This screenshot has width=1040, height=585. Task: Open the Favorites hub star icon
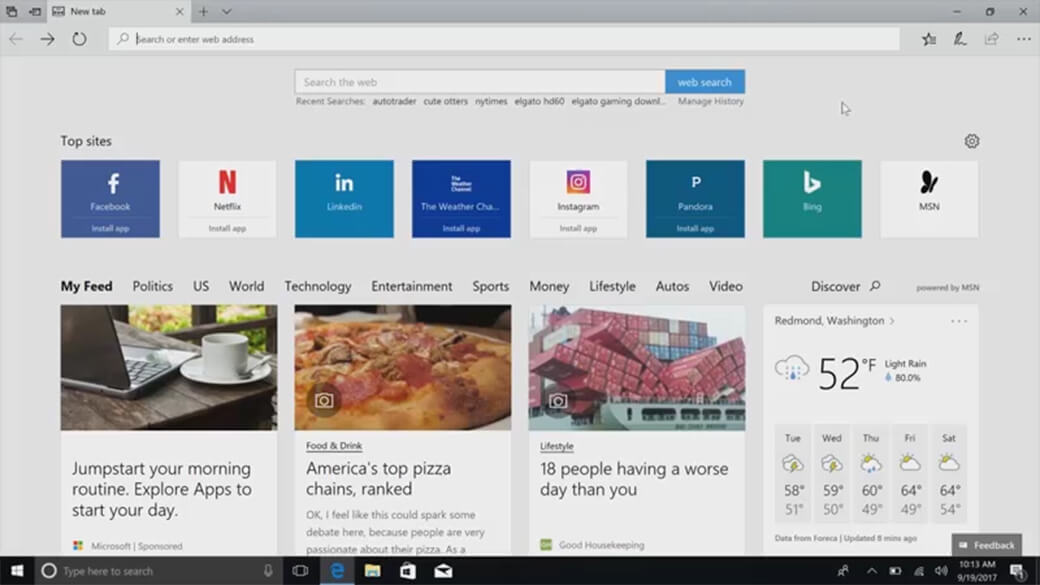click(x=929, y=39)
